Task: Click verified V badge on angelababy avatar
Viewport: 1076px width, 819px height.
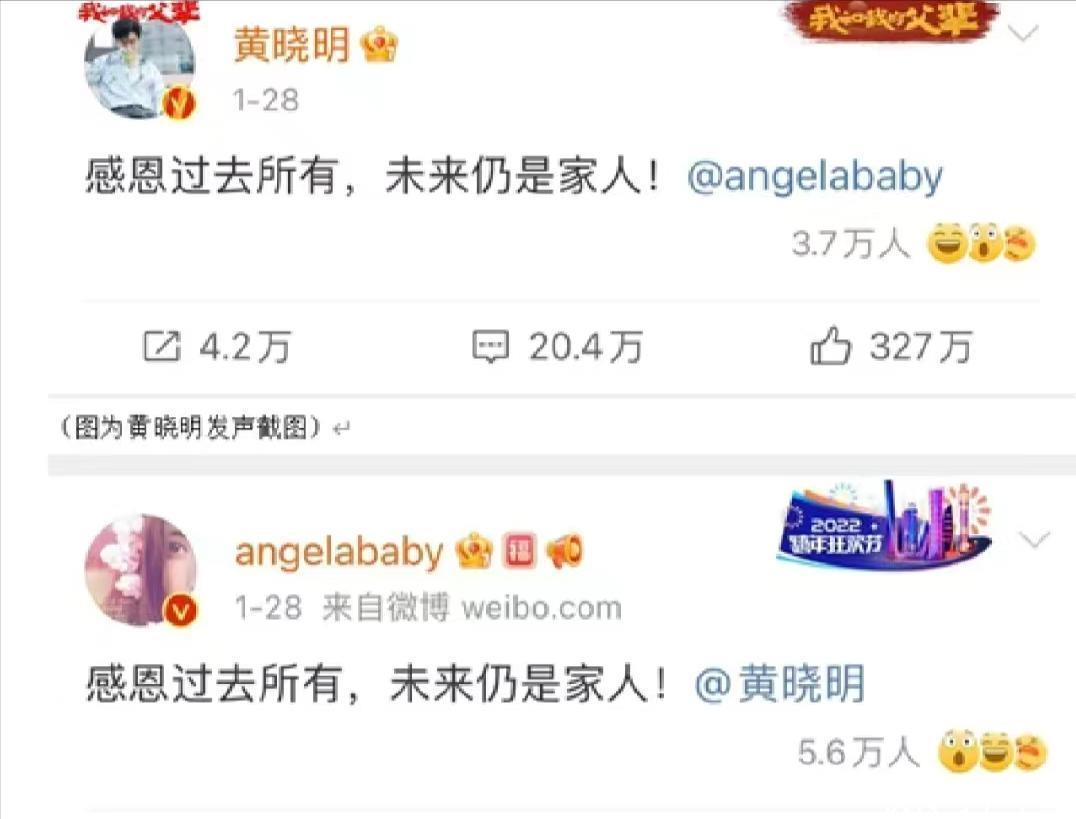Action: (x=180, y=610)
